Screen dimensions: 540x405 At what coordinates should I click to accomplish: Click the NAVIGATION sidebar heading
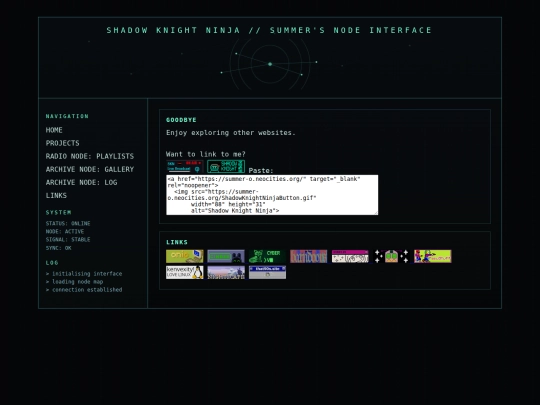[67, 116]
